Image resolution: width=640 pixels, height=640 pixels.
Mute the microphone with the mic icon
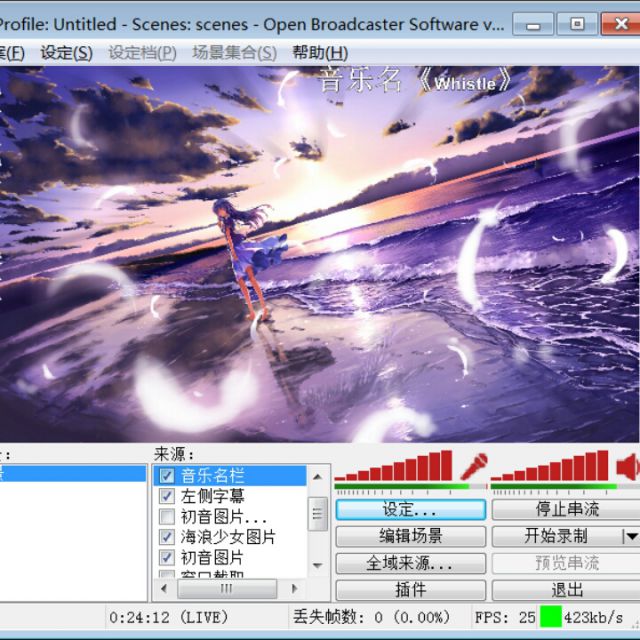tap(473, 466)
